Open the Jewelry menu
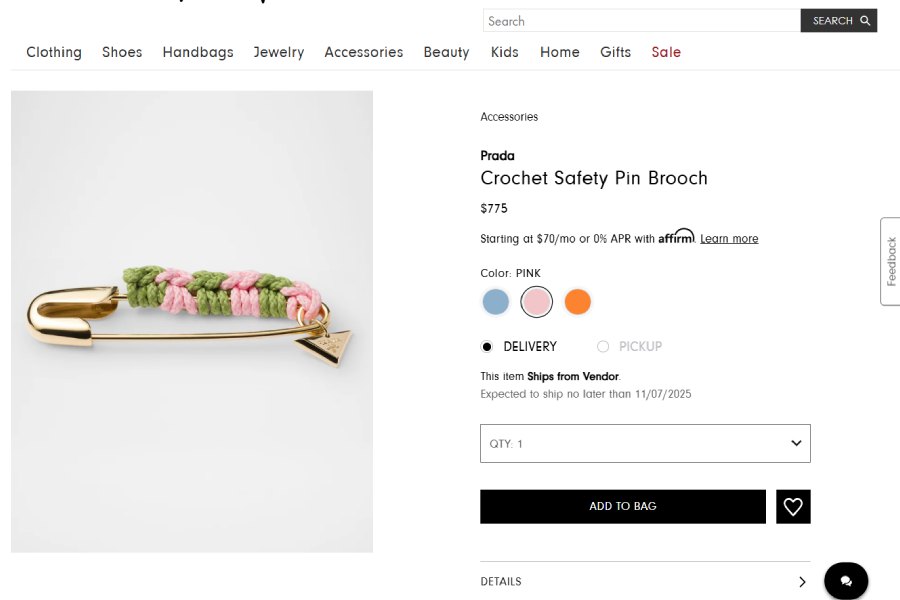900x600 pixels. [x=279, y=52]
